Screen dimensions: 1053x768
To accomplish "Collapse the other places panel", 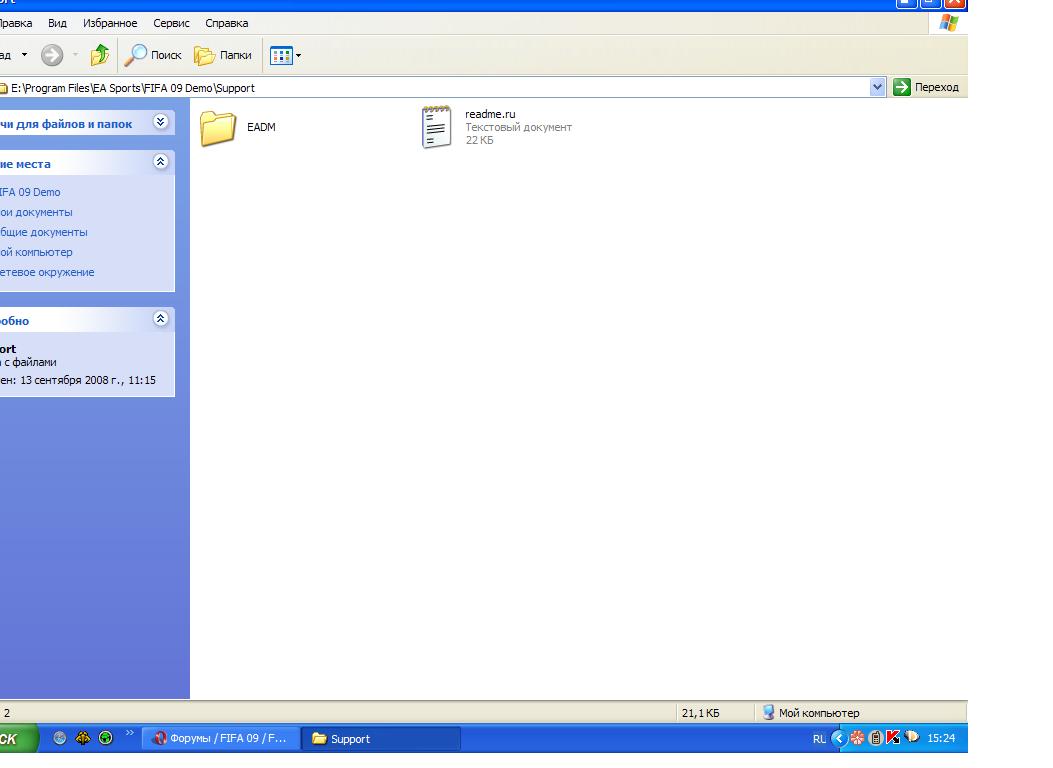I will [161, 162].
